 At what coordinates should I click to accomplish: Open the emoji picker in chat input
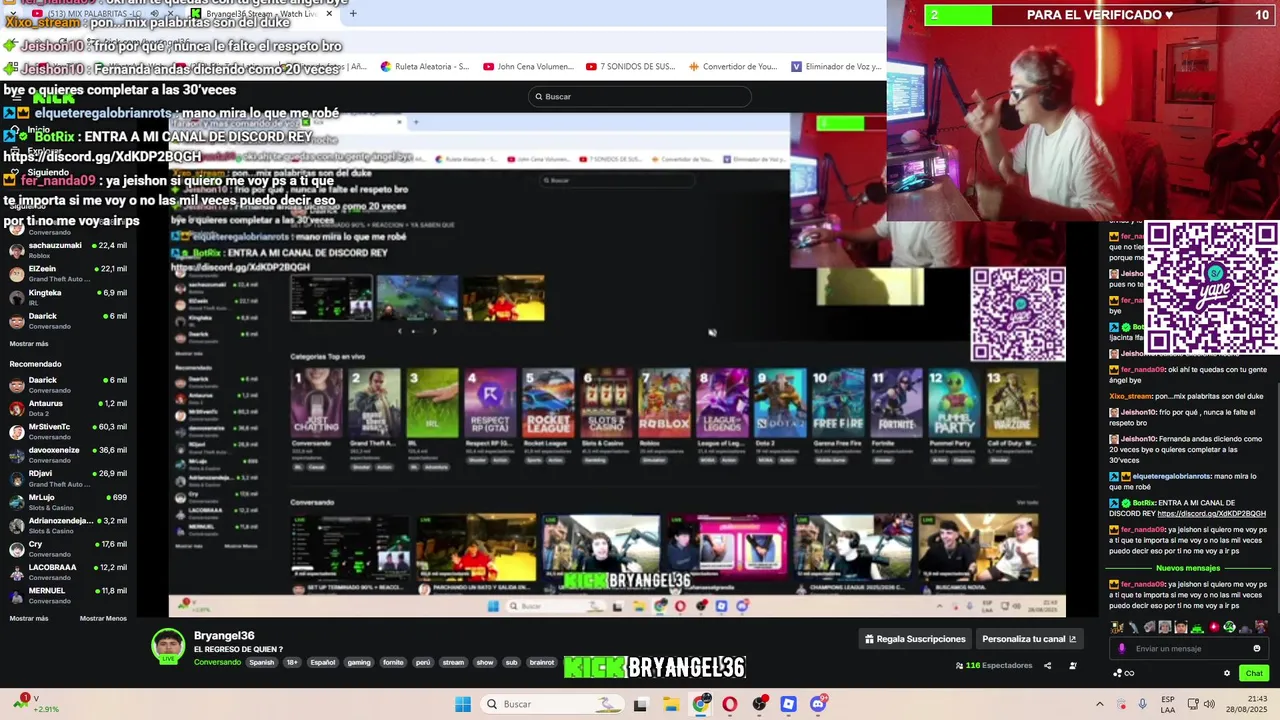1257,648
